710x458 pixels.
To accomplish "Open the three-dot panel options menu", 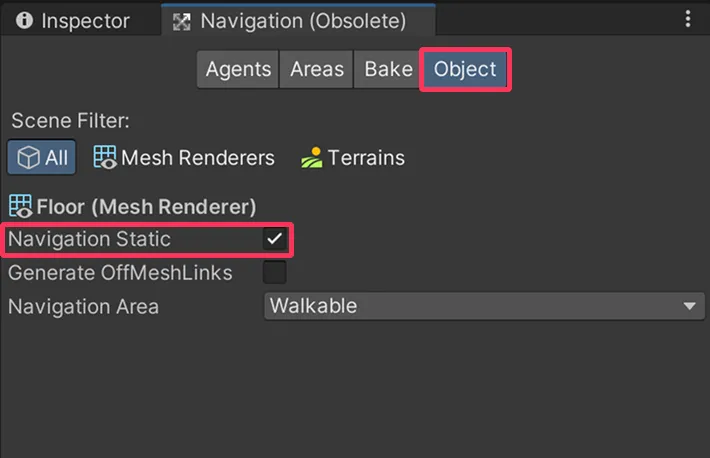I will [x=688, y=19].
